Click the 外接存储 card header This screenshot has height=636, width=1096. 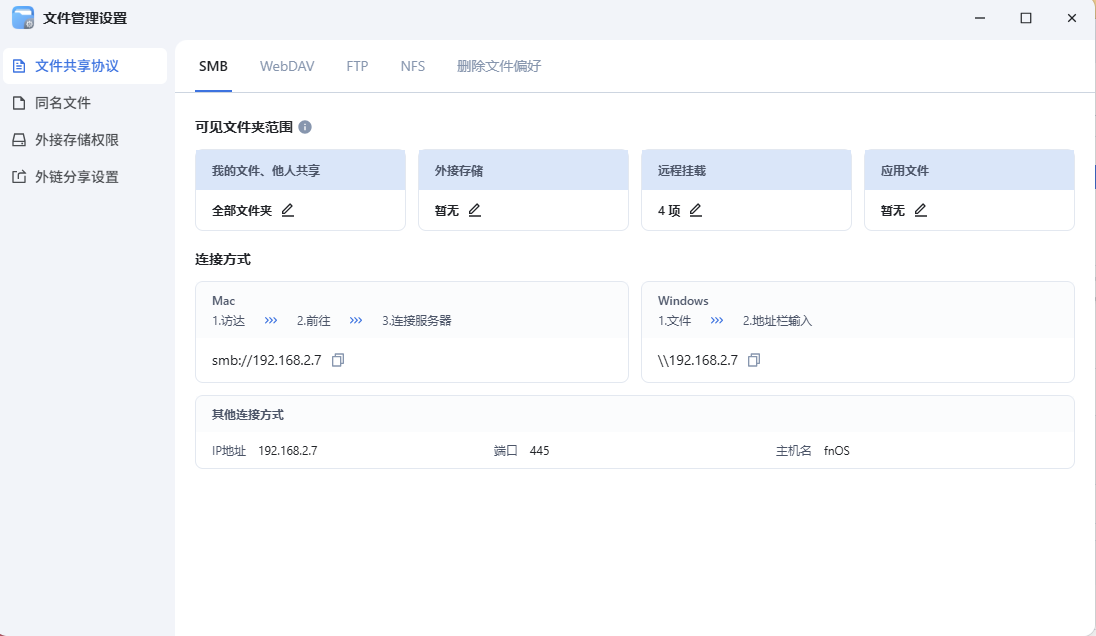(524, 170)
